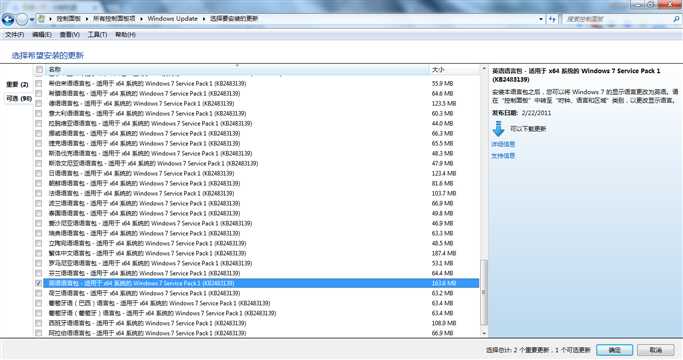Select the 拉脱维亚语 language pack row
The width and height of the screenshot is (683, 360).
point(256,123)
